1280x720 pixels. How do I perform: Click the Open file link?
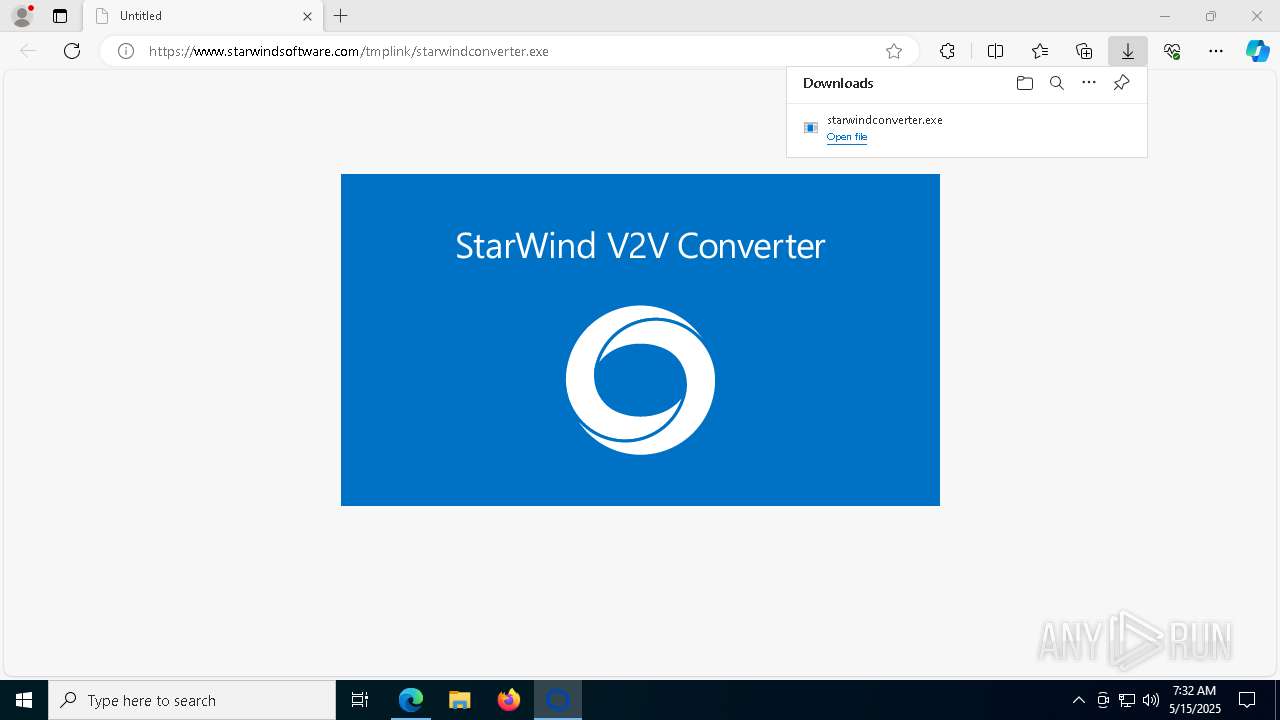point(847,137)
